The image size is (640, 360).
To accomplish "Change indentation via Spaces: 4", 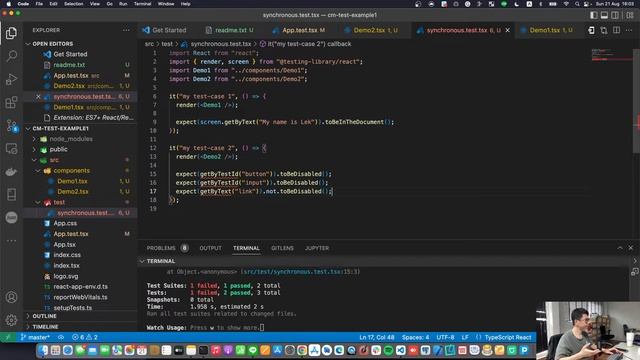I will (415, 337).
